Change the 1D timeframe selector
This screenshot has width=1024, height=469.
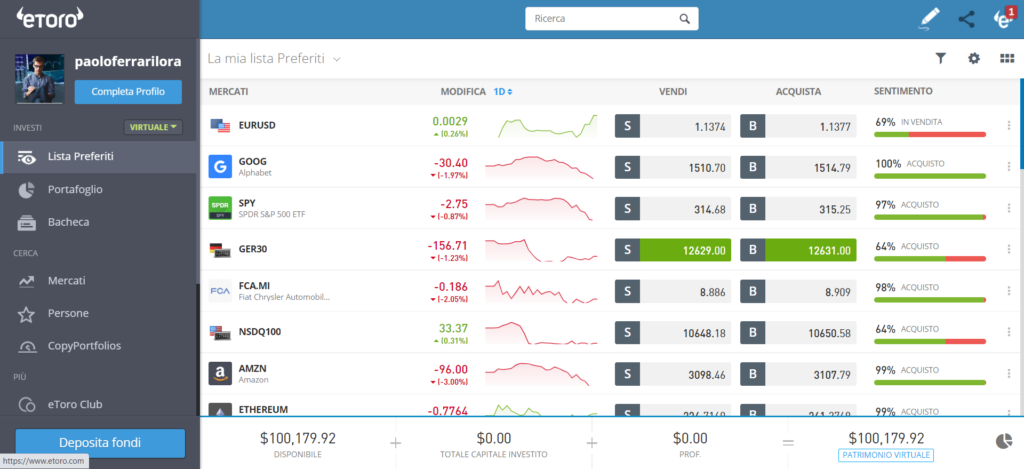click(503, 91)
